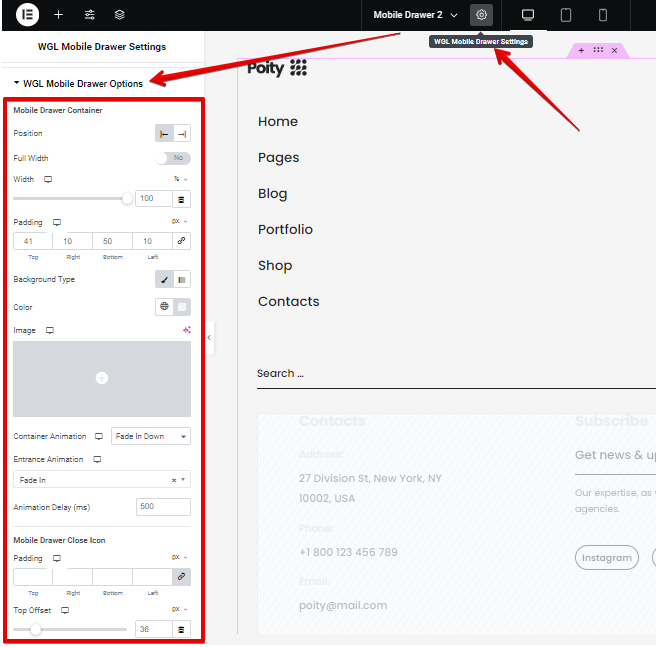The height and width of the screenshot is (647, 656).
Task: Click the +1 800 123 456 789 phone link
Action: [x=348, y=552]
